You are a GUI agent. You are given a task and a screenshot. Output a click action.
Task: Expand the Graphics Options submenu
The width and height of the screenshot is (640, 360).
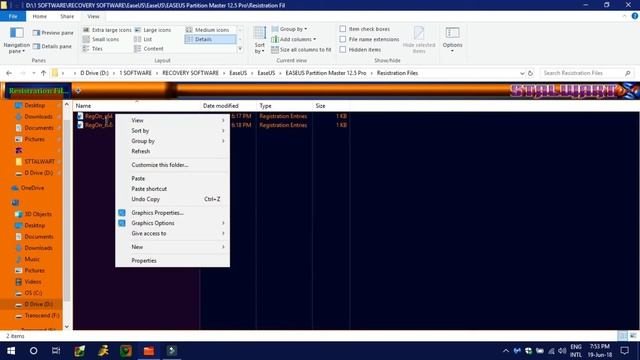172,223
